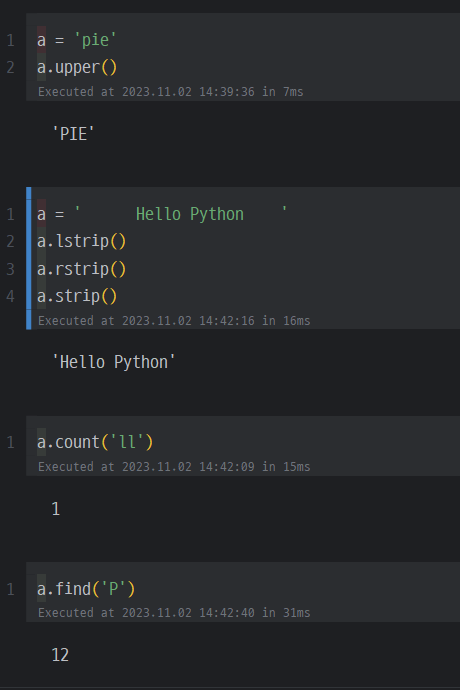Image resolution: width=460 pixels, height=690 pixels.
Task: Select the output value 1
Action: (55, 509)
